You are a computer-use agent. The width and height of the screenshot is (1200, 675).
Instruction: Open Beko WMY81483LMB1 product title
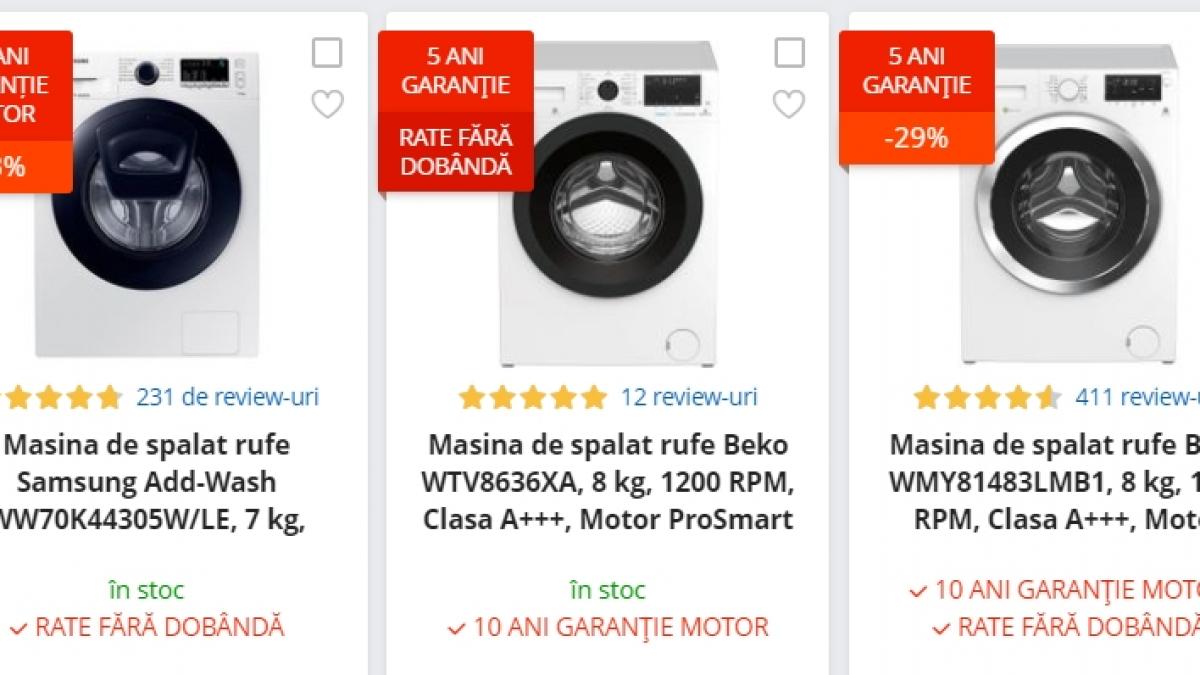(x=1045, y=482)
